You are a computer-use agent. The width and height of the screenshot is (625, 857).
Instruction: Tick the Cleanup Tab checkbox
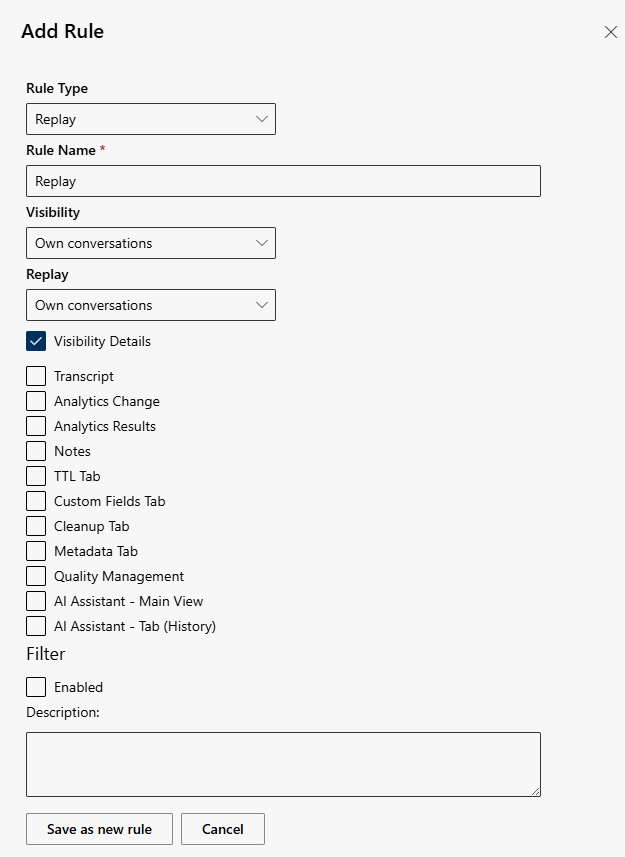(x=36, y=526)
